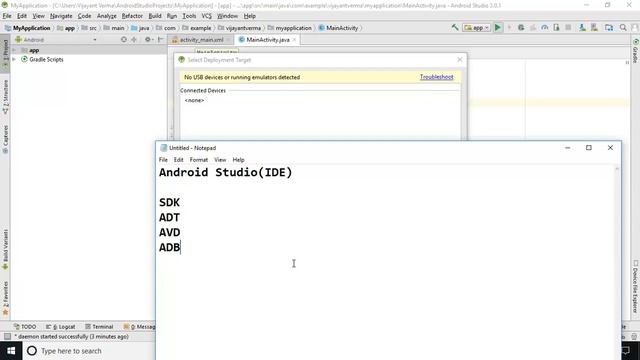
Task: Open the Project Structure icon
Action: [x=609, y=28]
